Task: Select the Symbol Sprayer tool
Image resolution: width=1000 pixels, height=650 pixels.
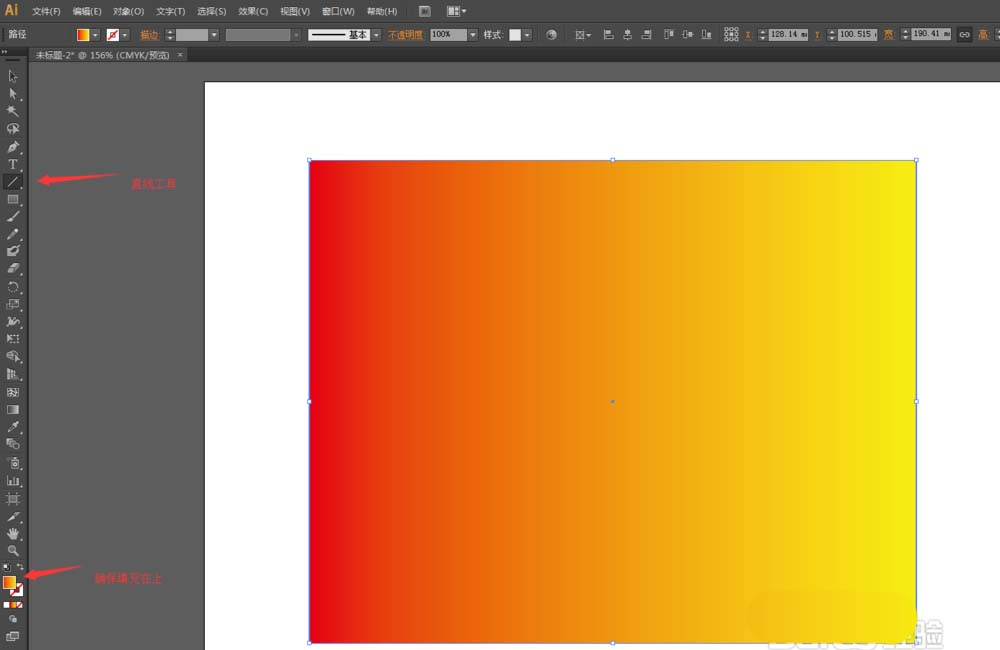Action: coord(13,463)
